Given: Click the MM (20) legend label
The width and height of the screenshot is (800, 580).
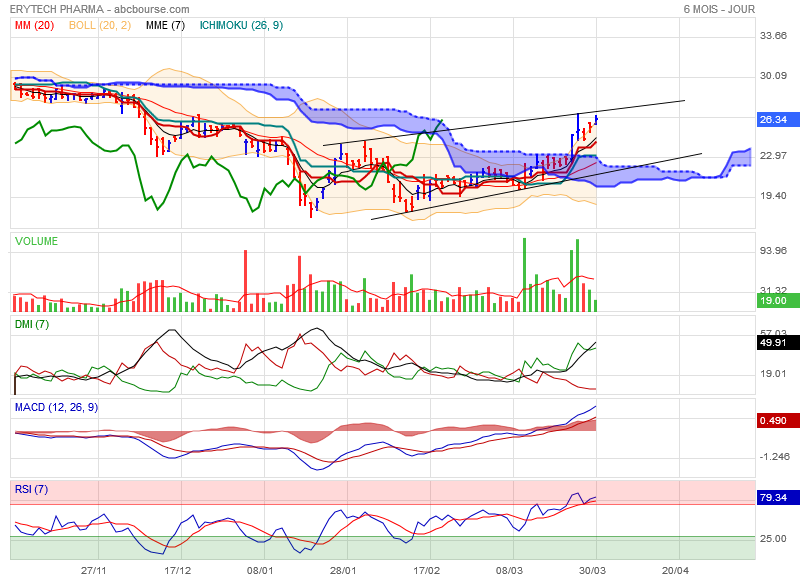Looking at the screenshot, I should [x=34, y=26].
